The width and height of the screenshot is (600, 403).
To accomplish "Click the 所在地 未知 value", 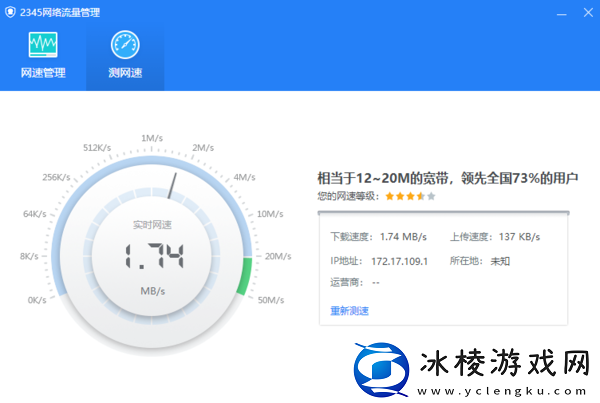I will coord(500,261).
